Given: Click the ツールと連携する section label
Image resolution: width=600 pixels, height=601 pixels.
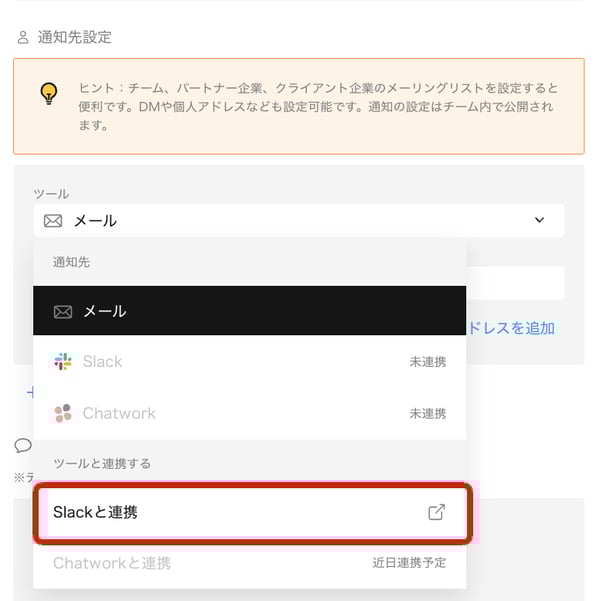Looking at the screenshot, I should coord(102,463).
